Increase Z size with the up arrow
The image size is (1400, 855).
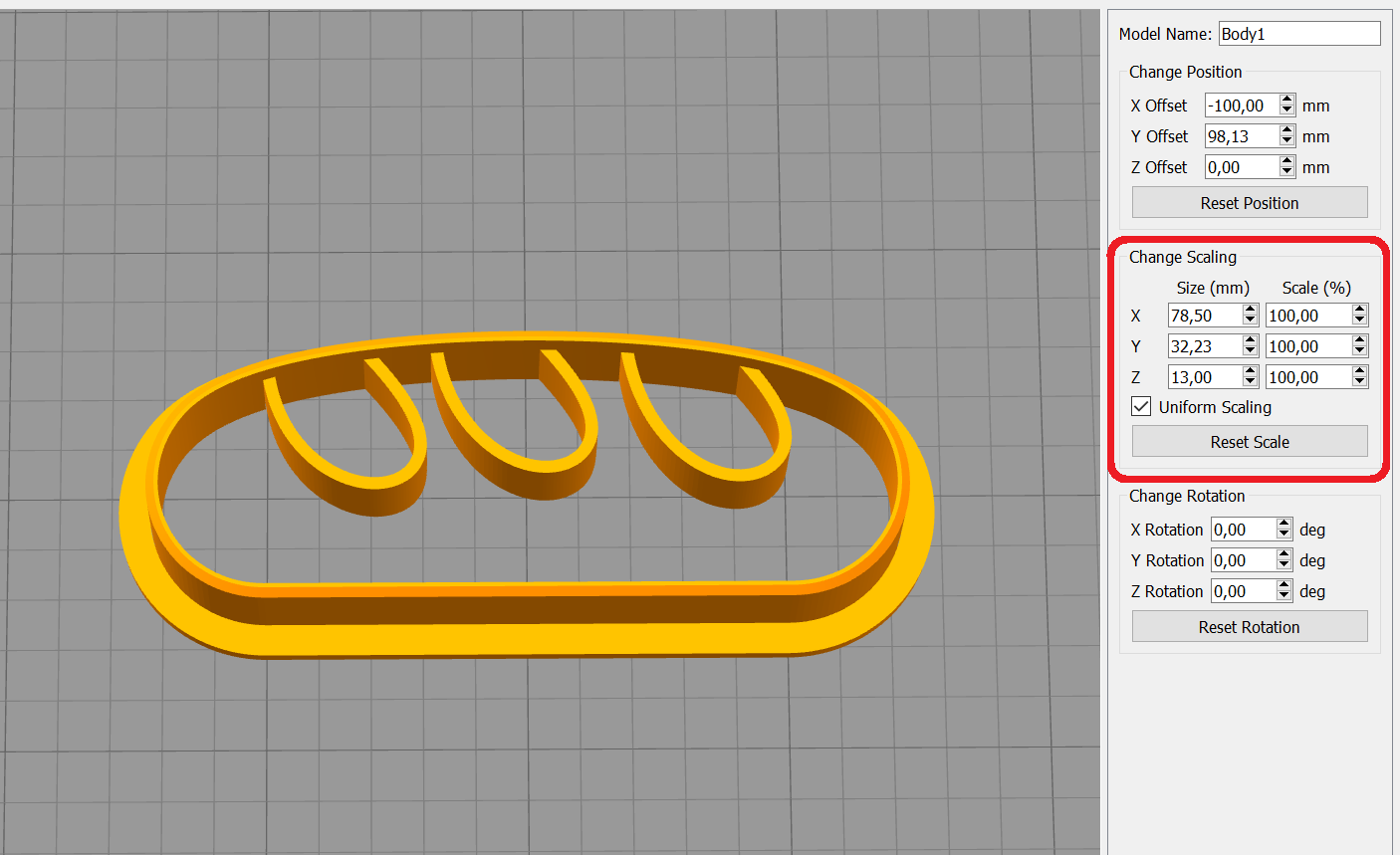click(1251, 371)
